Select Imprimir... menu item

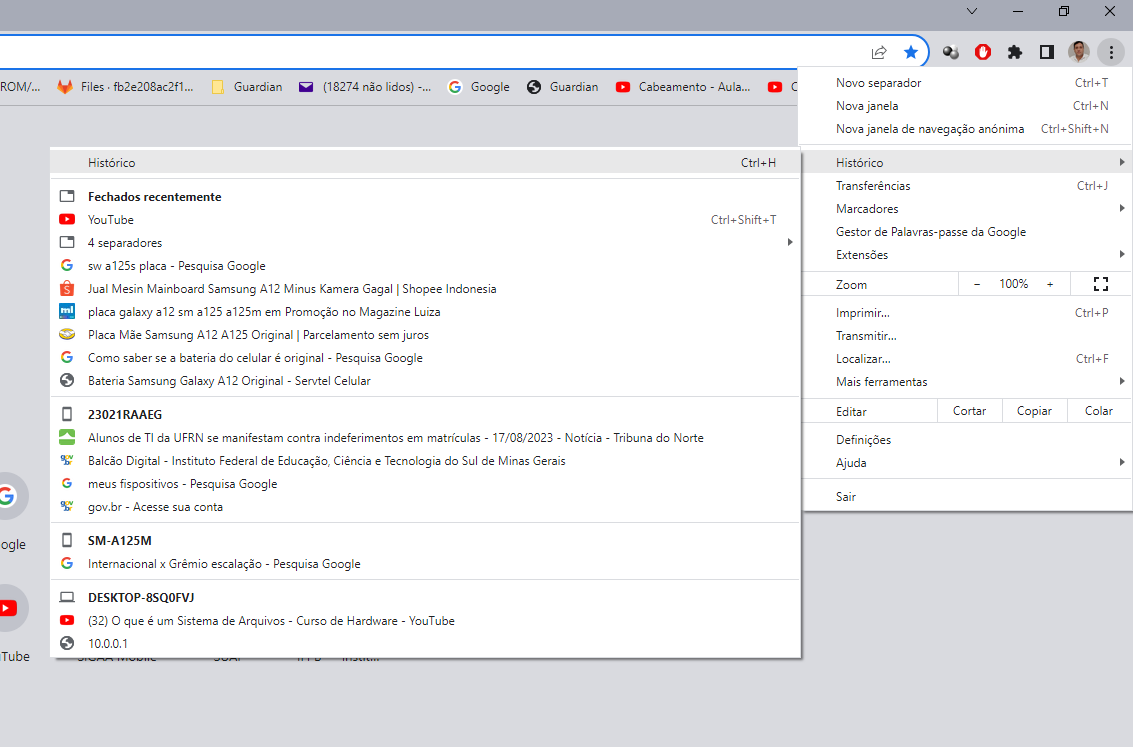point(966,313)
